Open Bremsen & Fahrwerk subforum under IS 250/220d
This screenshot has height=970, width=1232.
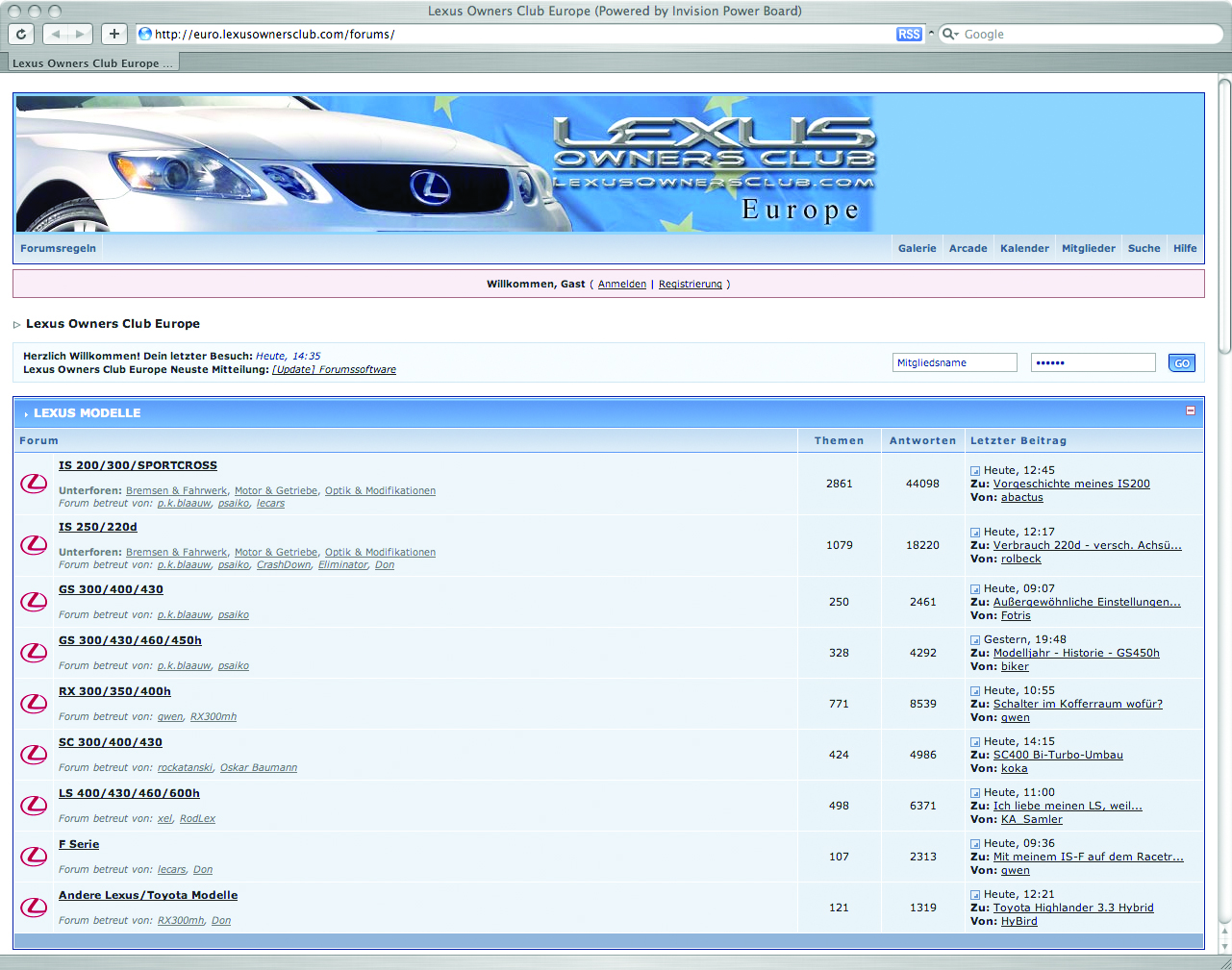177,553
